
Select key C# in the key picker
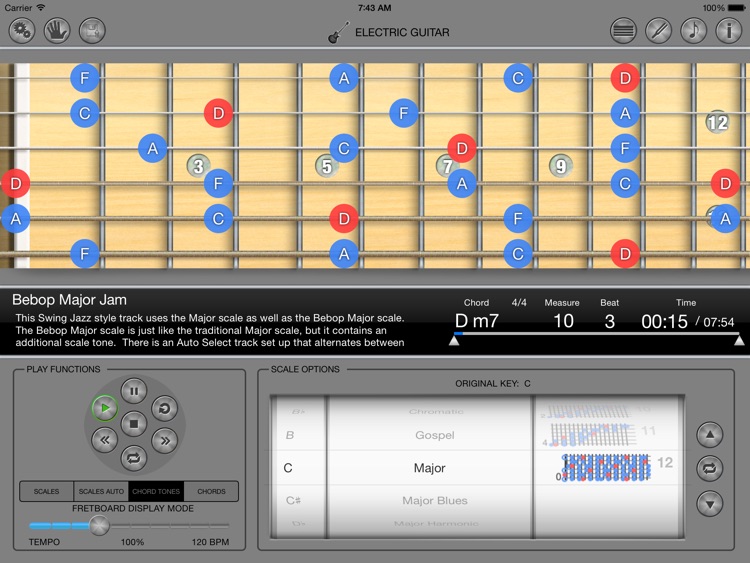(293, 500)
